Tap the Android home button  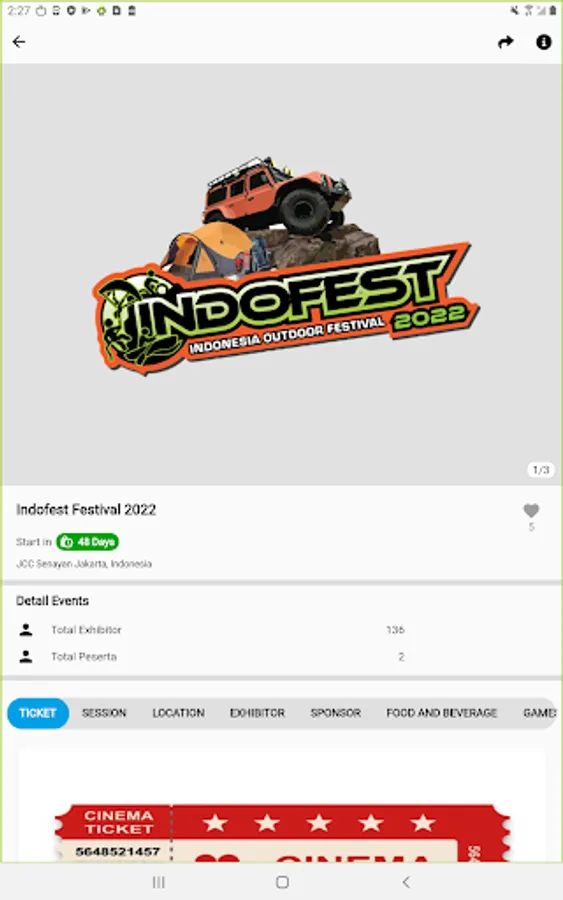[x=282, y=882]
